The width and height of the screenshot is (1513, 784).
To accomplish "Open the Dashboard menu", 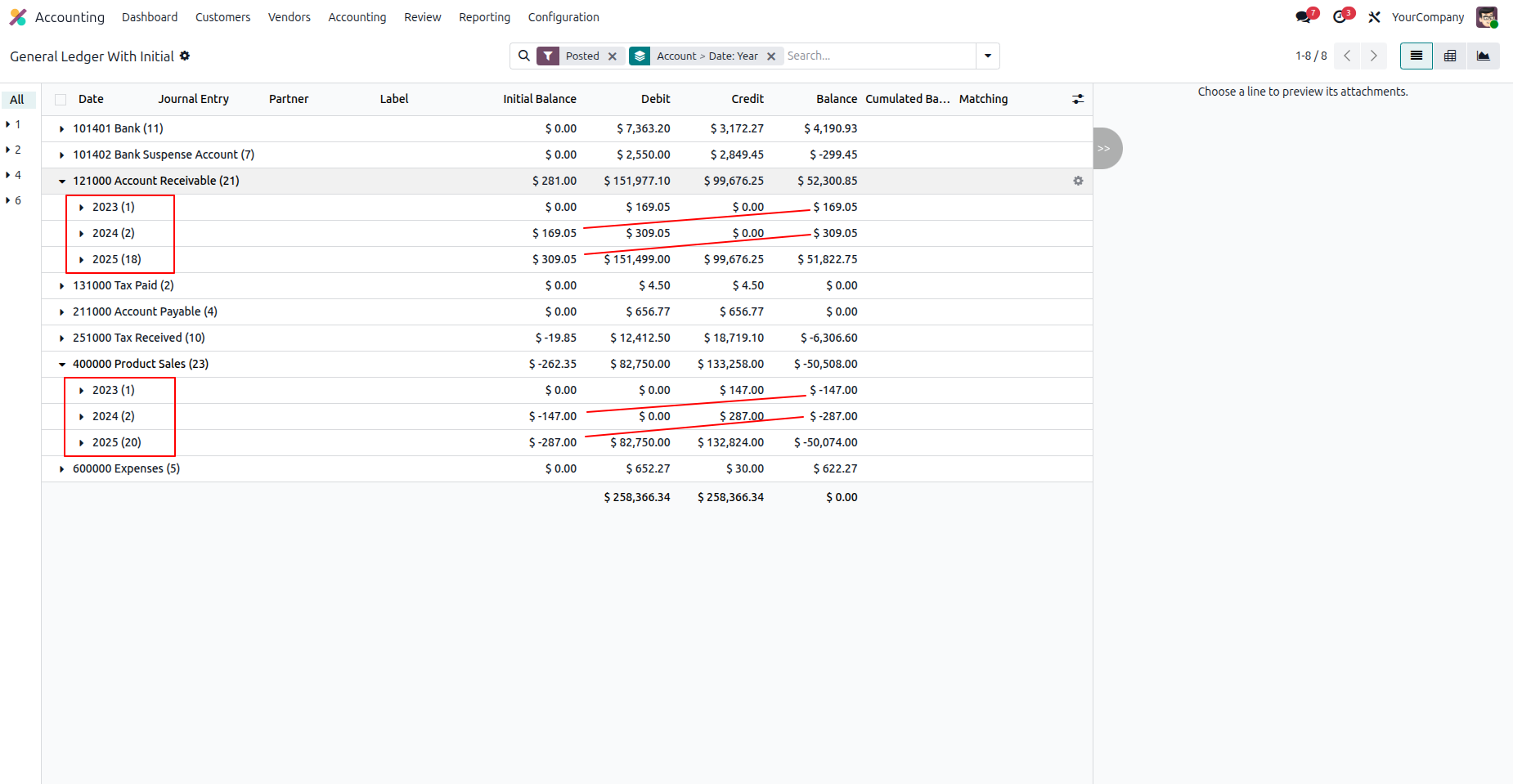I will click(x=150, y=17).
